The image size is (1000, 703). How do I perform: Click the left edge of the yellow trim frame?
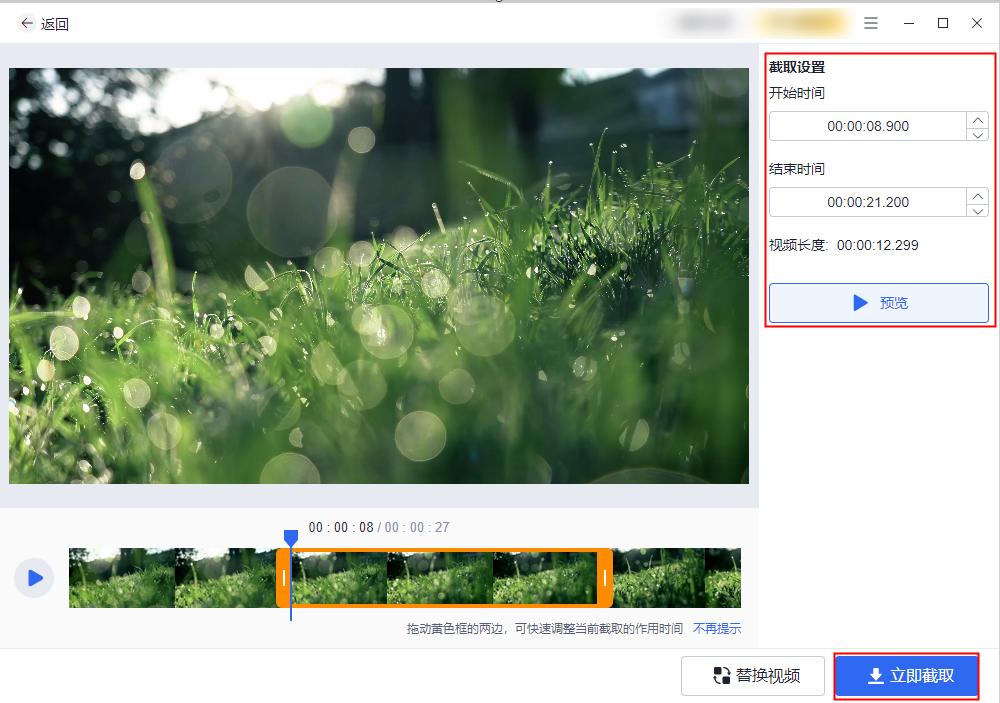click(284, 578)
